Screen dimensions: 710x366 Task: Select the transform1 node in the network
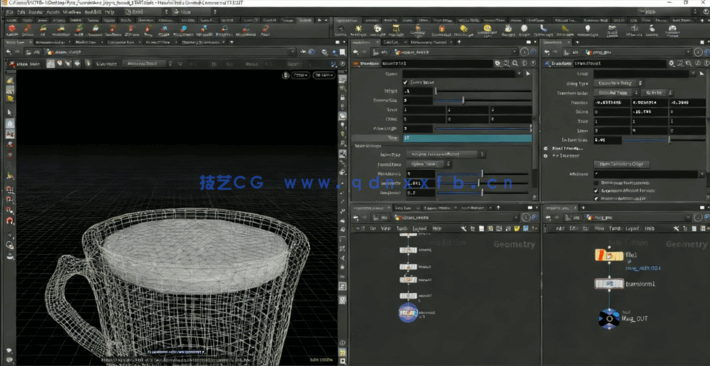click(609, 284)
